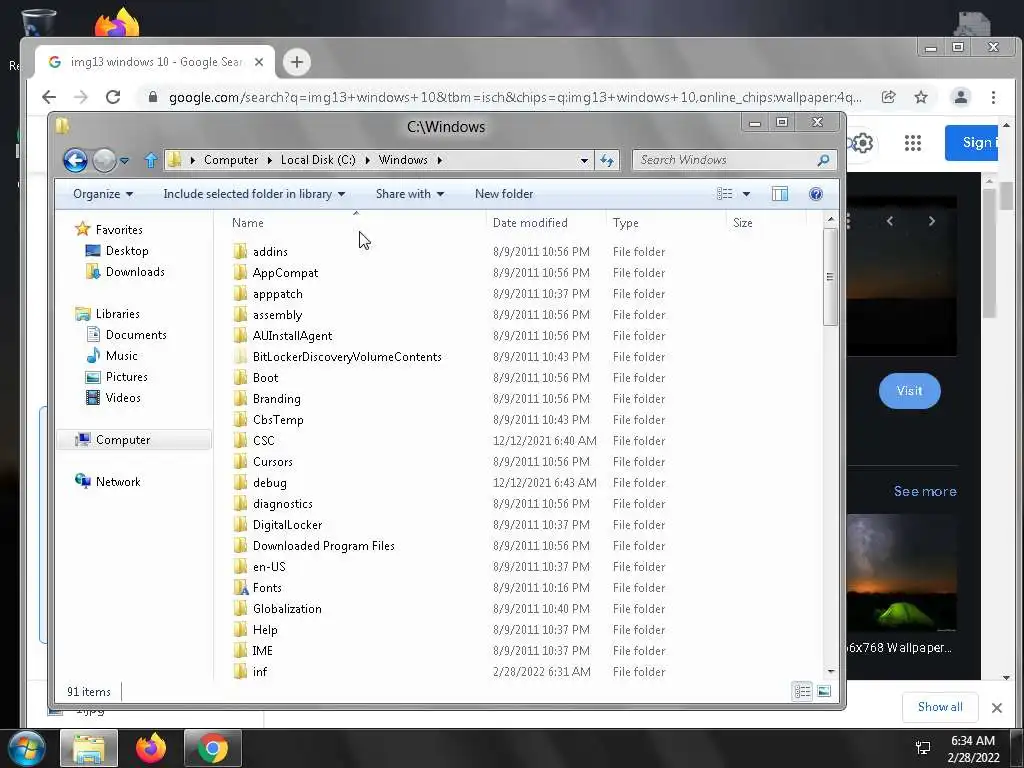
Task: Open the Organize menu
Action: pyautogui.click(x=103, y=194)
